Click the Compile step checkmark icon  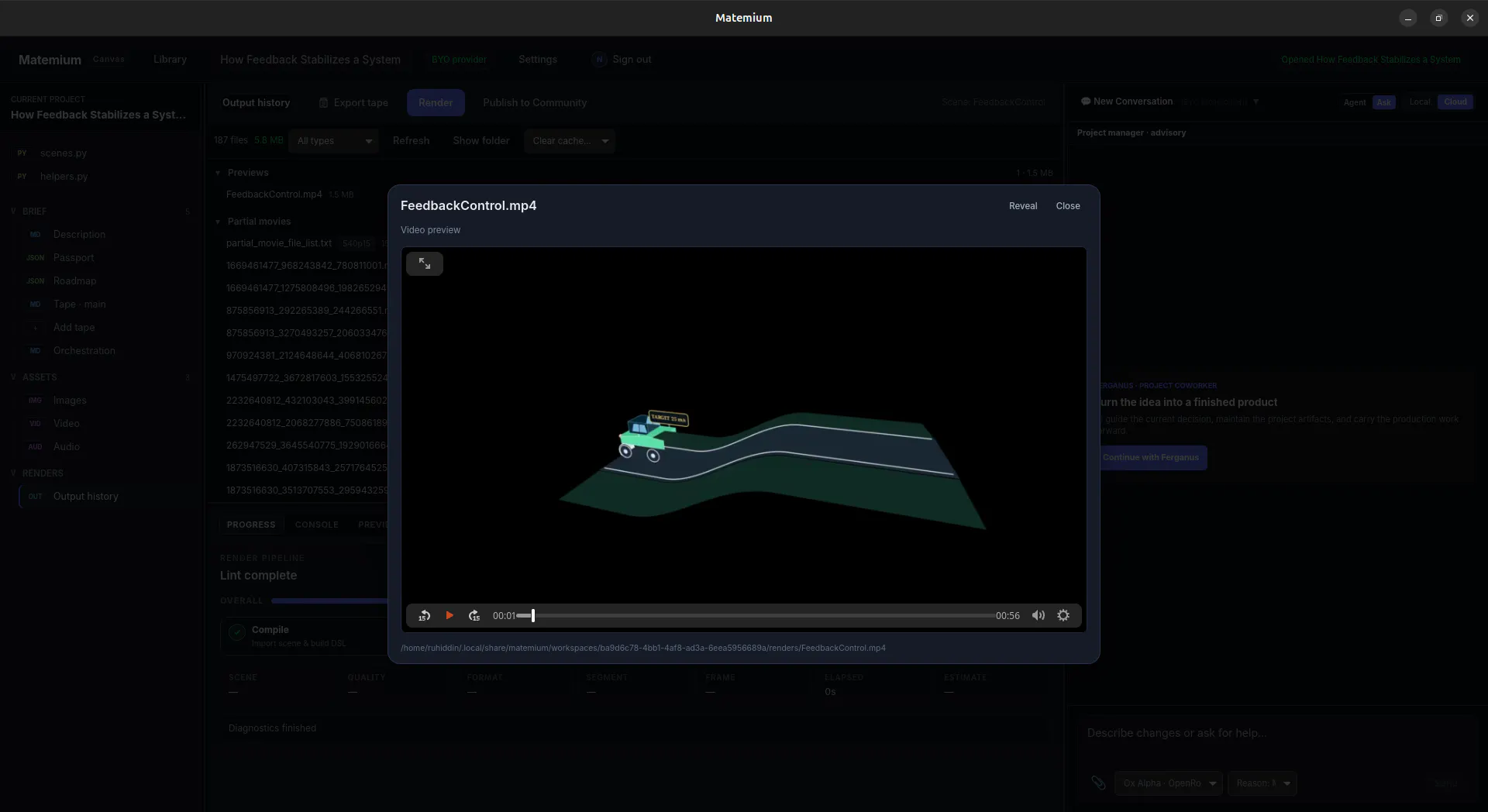point(237,632)
